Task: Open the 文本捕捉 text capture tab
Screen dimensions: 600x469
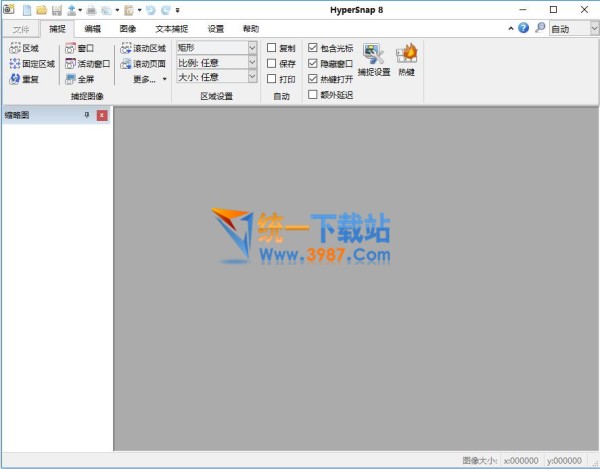Action: 171,29
